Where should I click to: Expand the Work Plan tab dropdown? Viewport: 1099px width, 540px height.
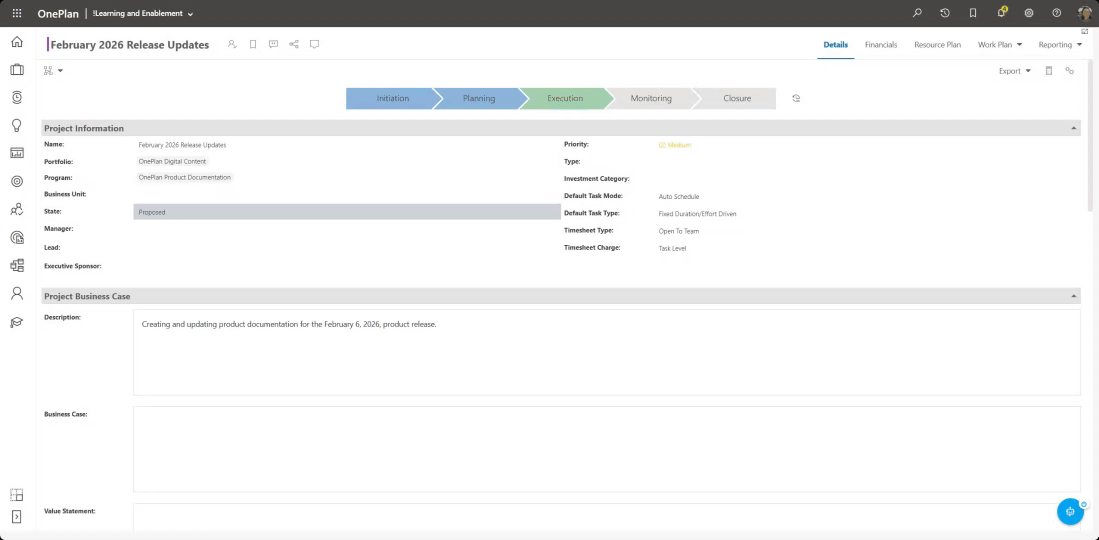(1018, 45)
